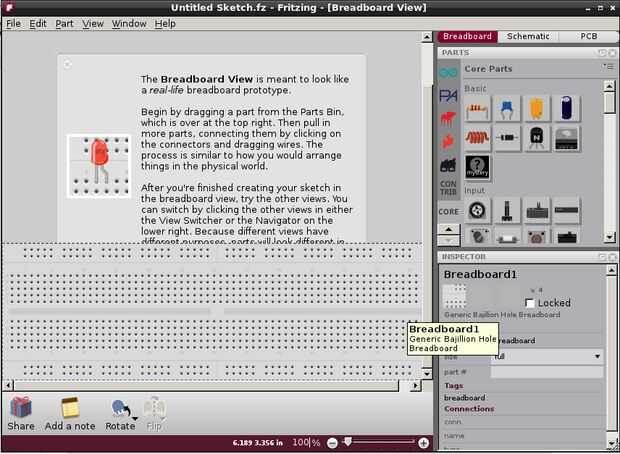The height and width of the screenshot is (454, 620).
Task: Open the binoculars search parts bin
Action: 448,165
